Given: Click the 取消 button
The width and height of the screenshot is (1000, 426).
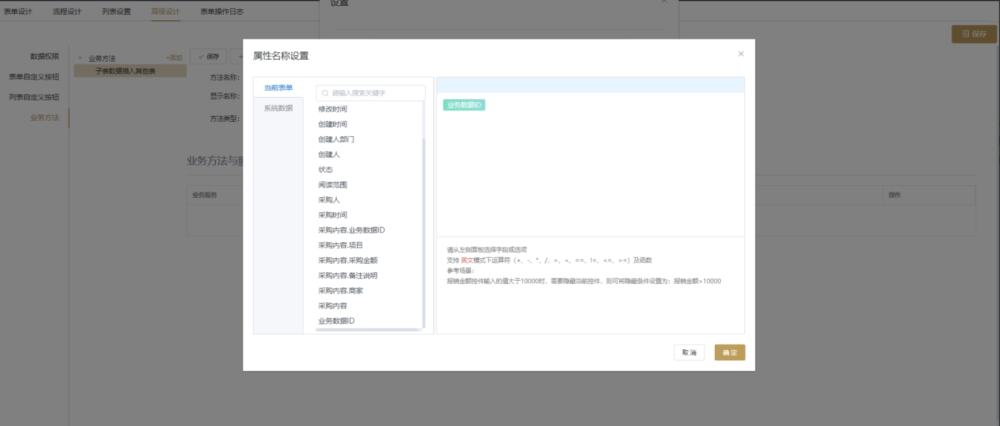Looking at the screenshot, I should coord(688,353).
